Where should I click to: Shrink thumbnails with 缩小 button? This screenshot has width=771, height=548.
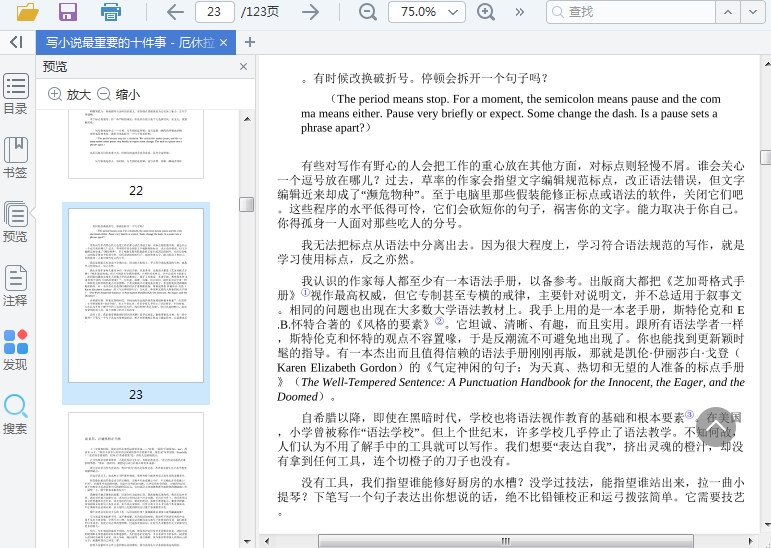119,94
